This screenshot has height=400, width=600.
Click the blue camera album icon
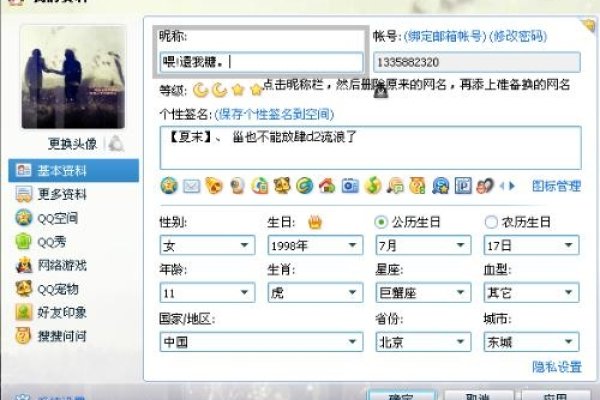[350, 186]
